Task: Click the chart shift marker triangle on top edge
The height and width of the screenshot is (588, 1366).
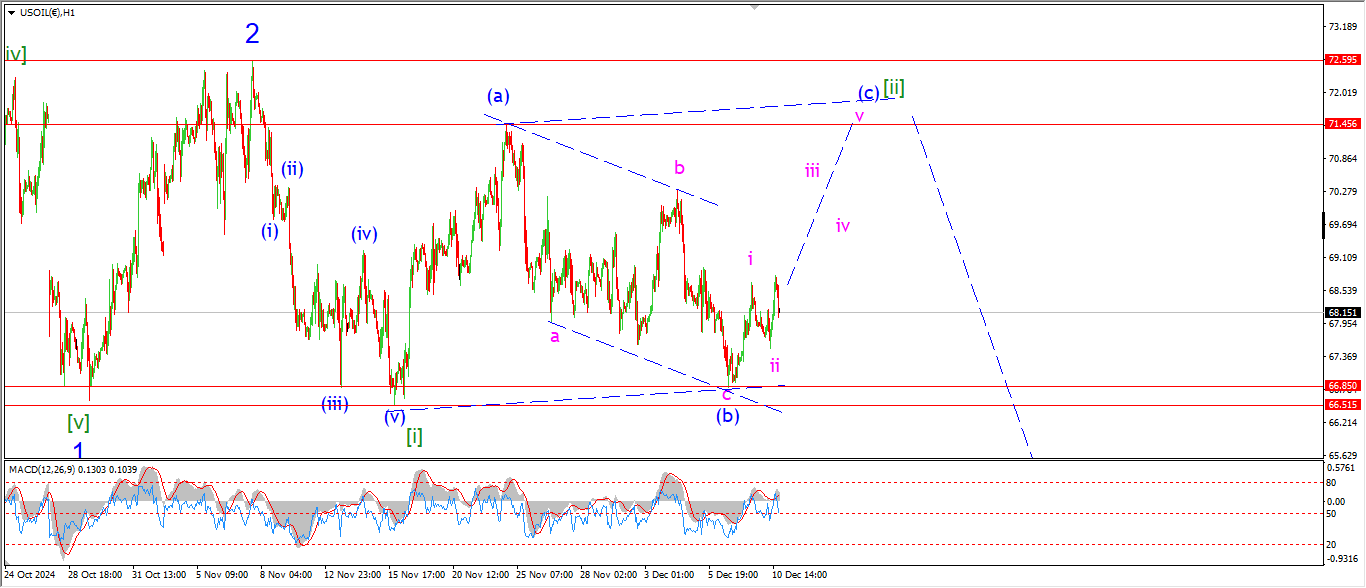Action: pyautogui.click(x=756, y=9)
